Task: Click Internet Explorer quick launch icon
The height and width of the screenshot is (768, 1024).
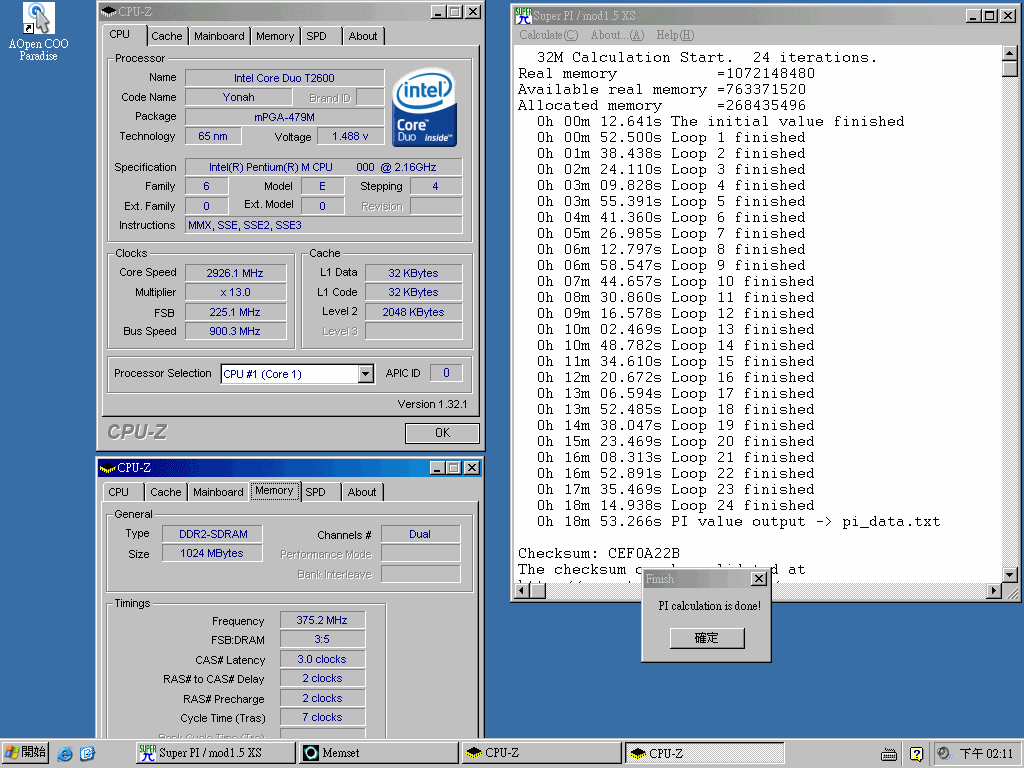Action: 65,753
